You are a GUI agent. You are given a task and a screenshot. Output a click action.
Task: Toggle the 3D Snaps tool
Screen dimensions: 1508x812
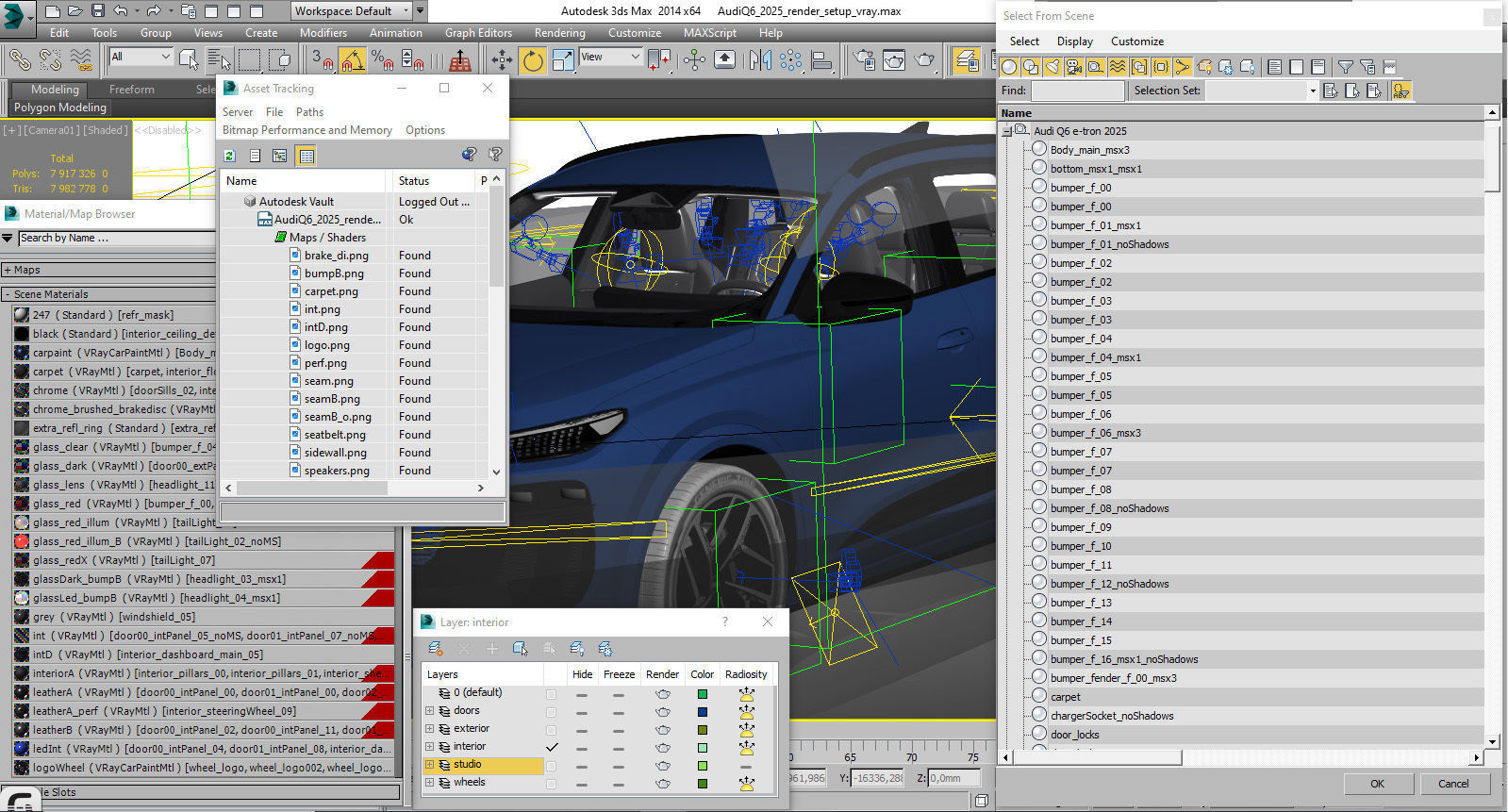[x=323, y=60]
